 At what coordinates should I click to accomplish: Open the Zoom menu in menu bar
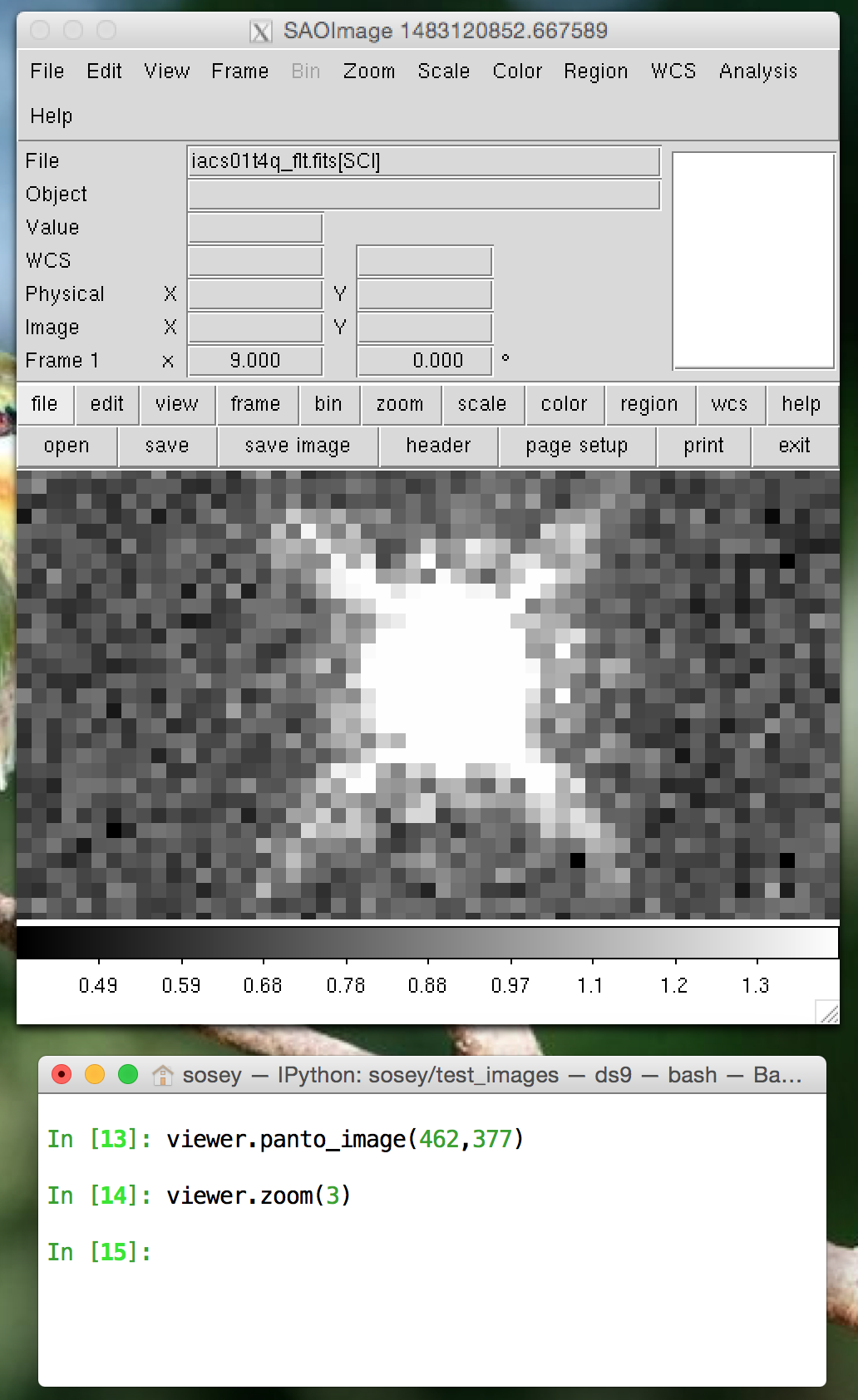point(368,71)
